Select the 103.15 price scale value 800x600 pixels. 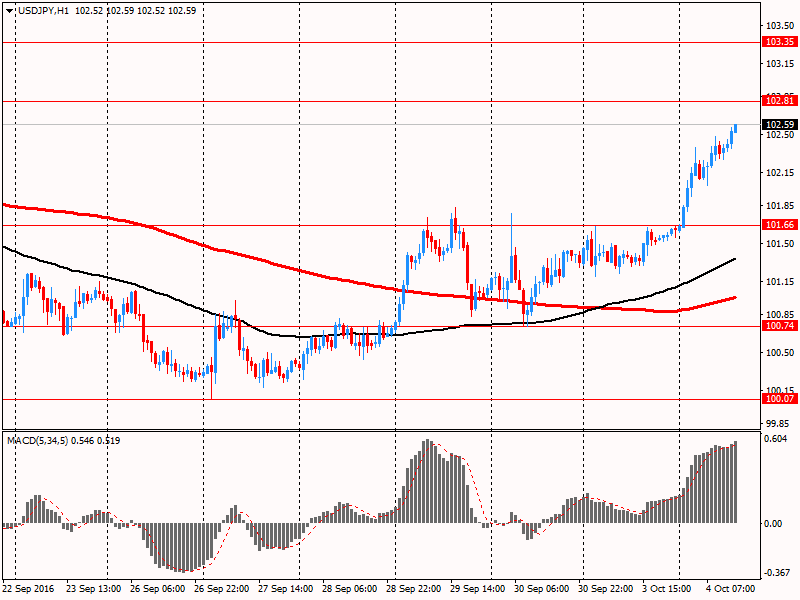coord(780,63)
